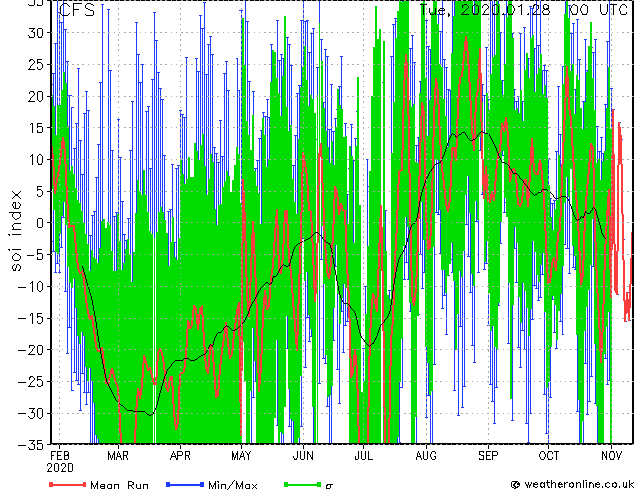Click the y-axis value -10
This screenshot has width=634, height=490.
30,287
